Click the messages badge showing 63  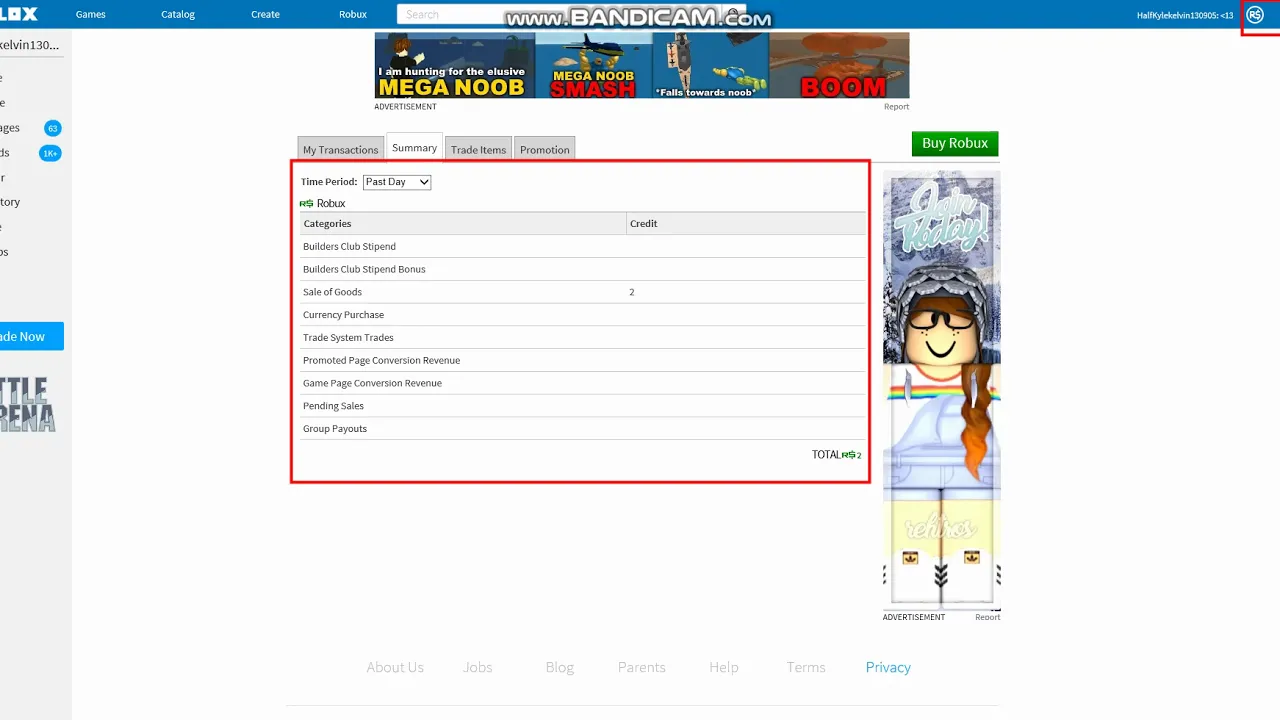[53, 128]
